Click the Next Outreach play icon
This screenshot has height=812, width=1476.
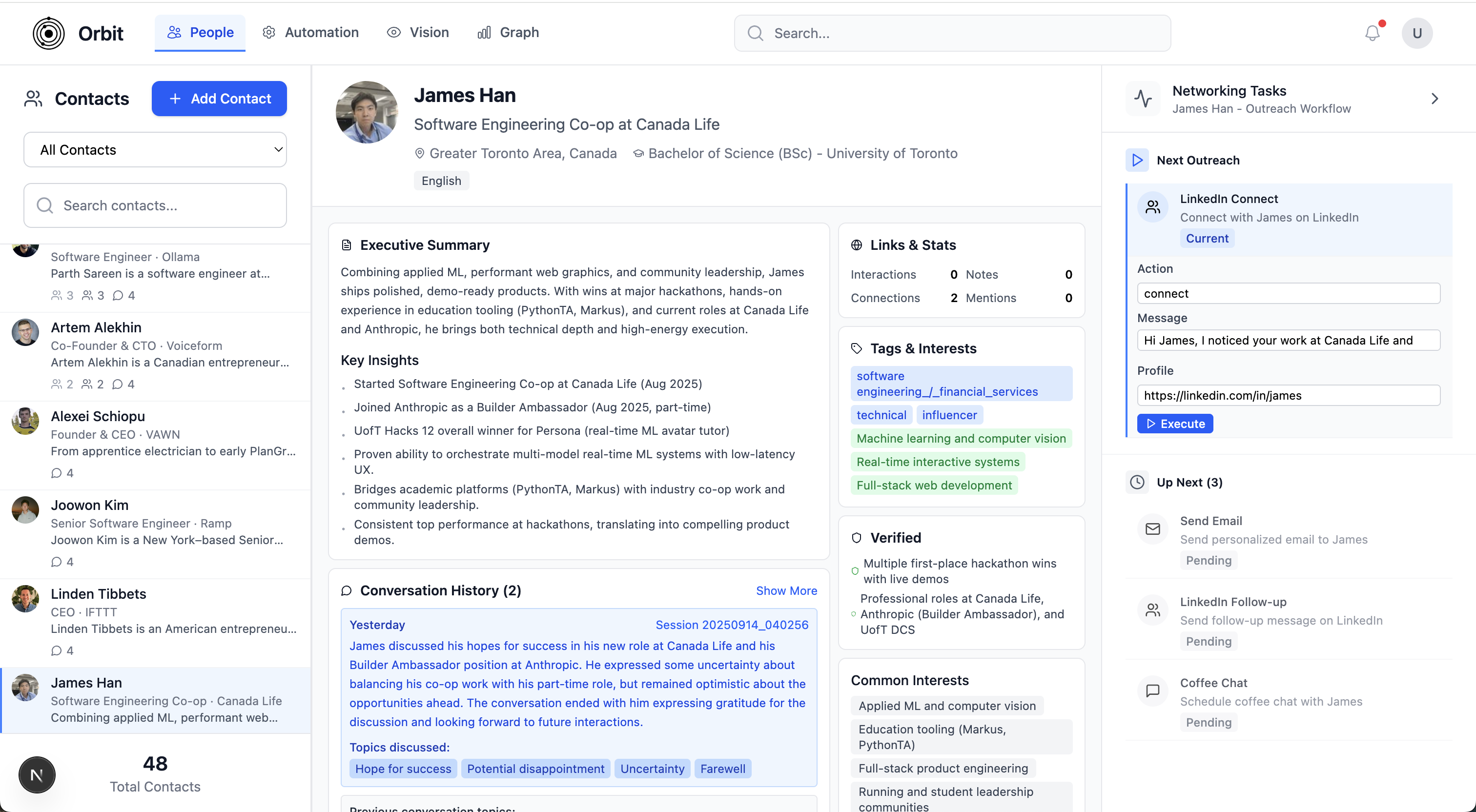[1137, 161]
